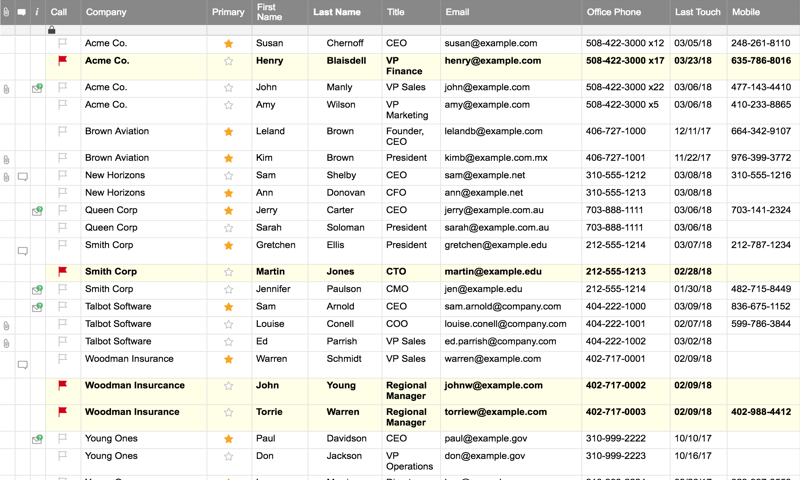Screen dimensions: 800x480
Task: Toggle the Primary star for Susan Chernoff
Action: tap(229, 44)
